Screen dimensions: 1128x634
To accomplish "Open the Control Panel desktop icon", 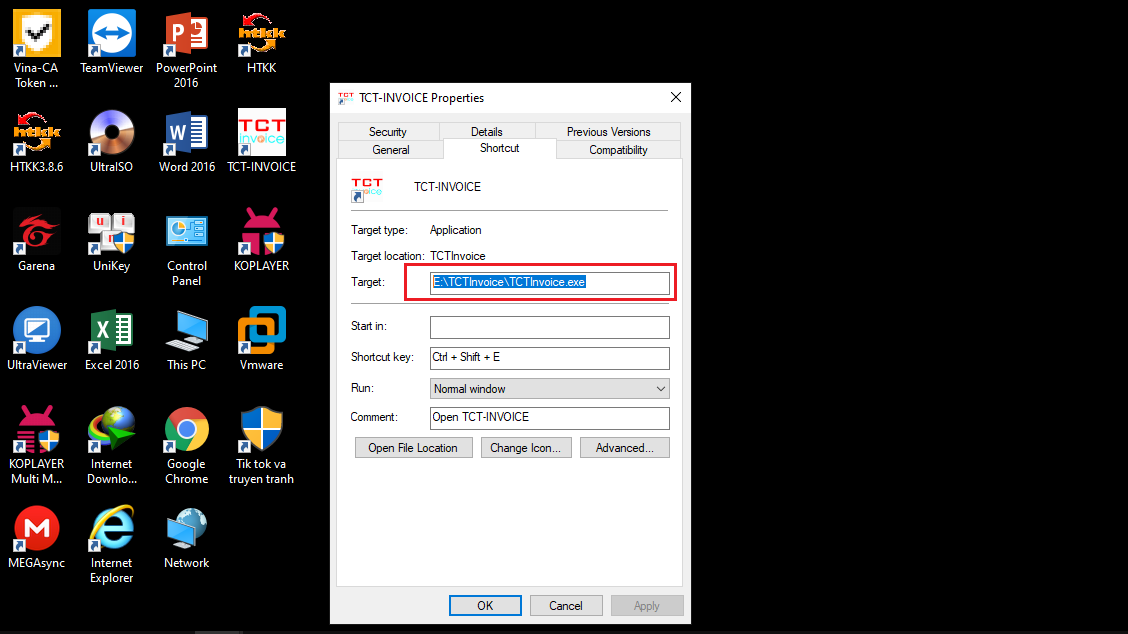I will click(186, 248).
